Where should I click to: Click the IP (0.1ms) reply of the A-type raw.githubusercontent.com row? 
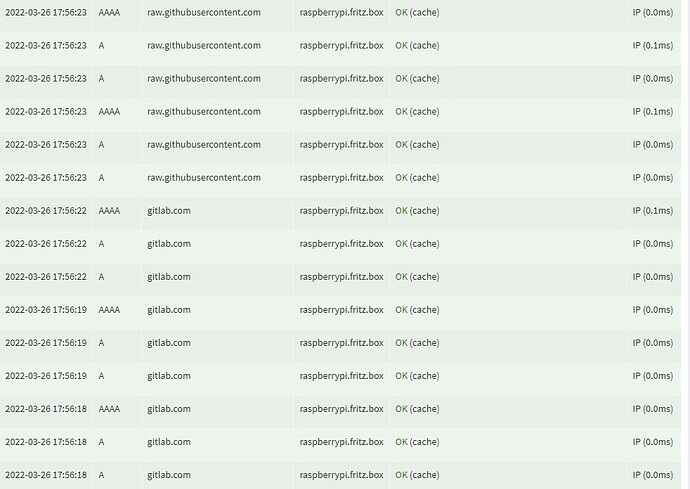653,45
